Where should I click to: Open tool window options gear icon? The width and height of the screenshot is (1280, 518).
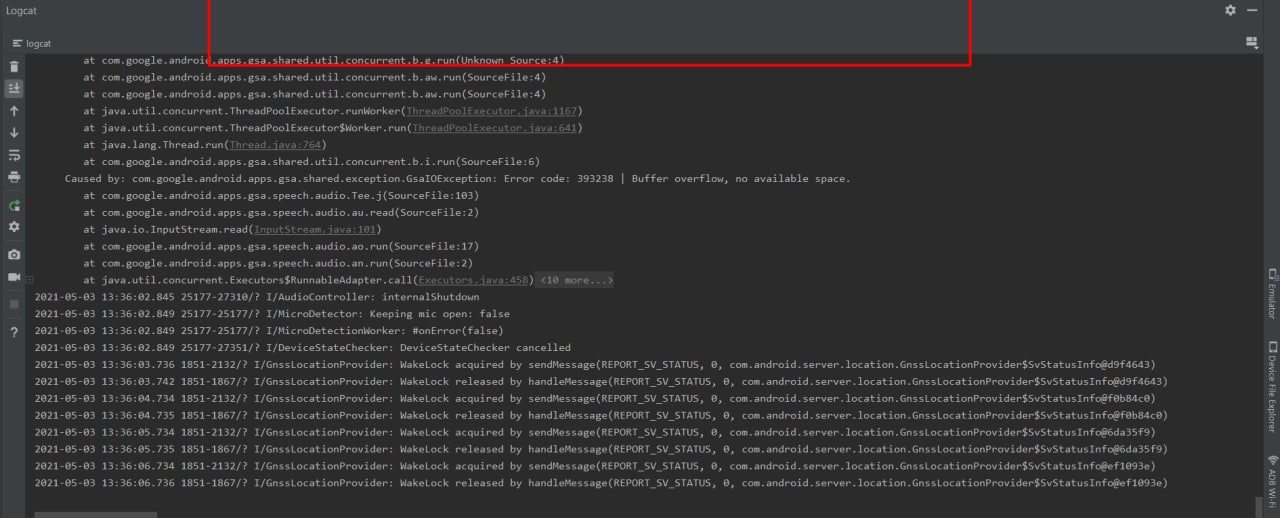[x=1230, y=10]
